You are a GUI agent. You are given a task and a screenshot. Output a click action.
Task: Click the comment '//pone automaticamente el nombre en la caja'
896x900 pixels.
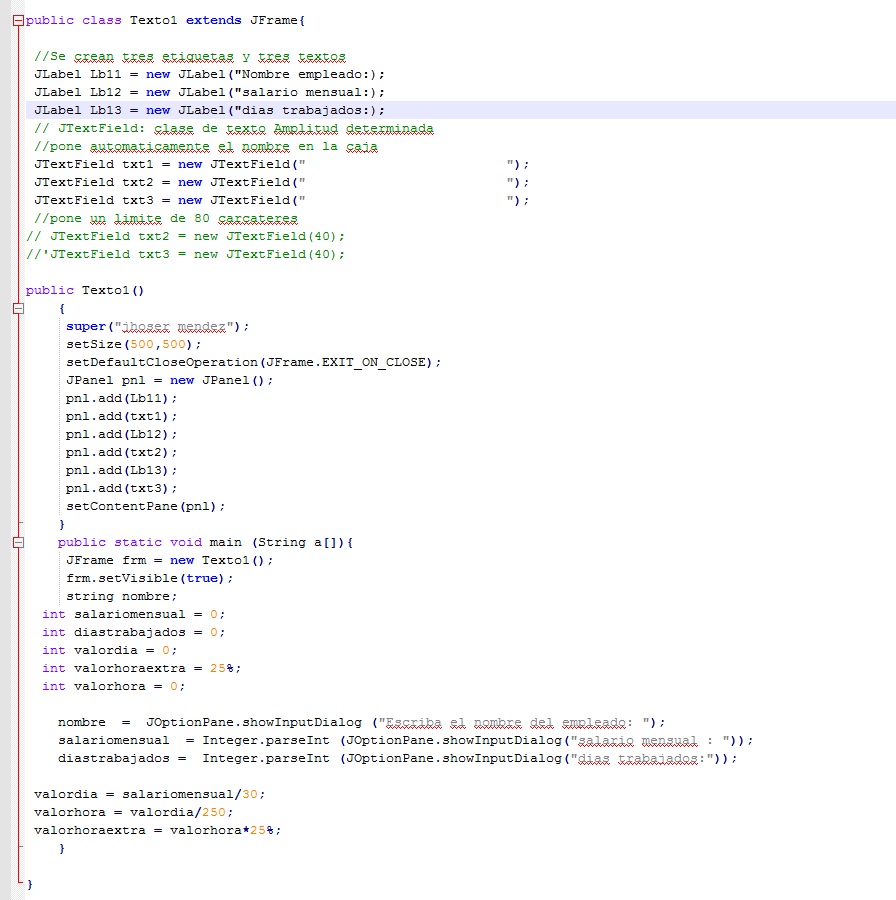coord(206,146)
